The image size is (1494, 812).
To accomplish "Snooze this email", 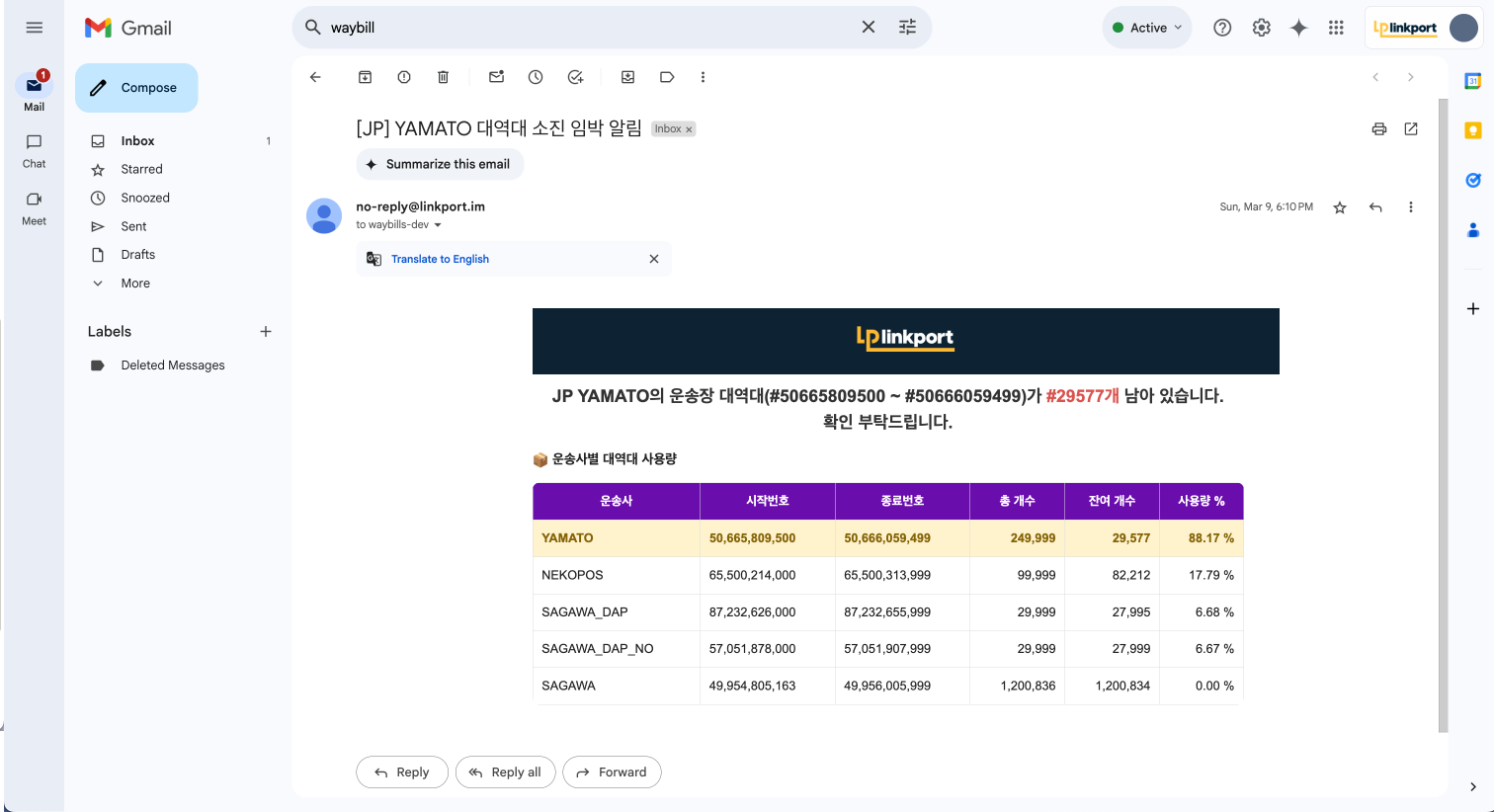I will (536, 77).
